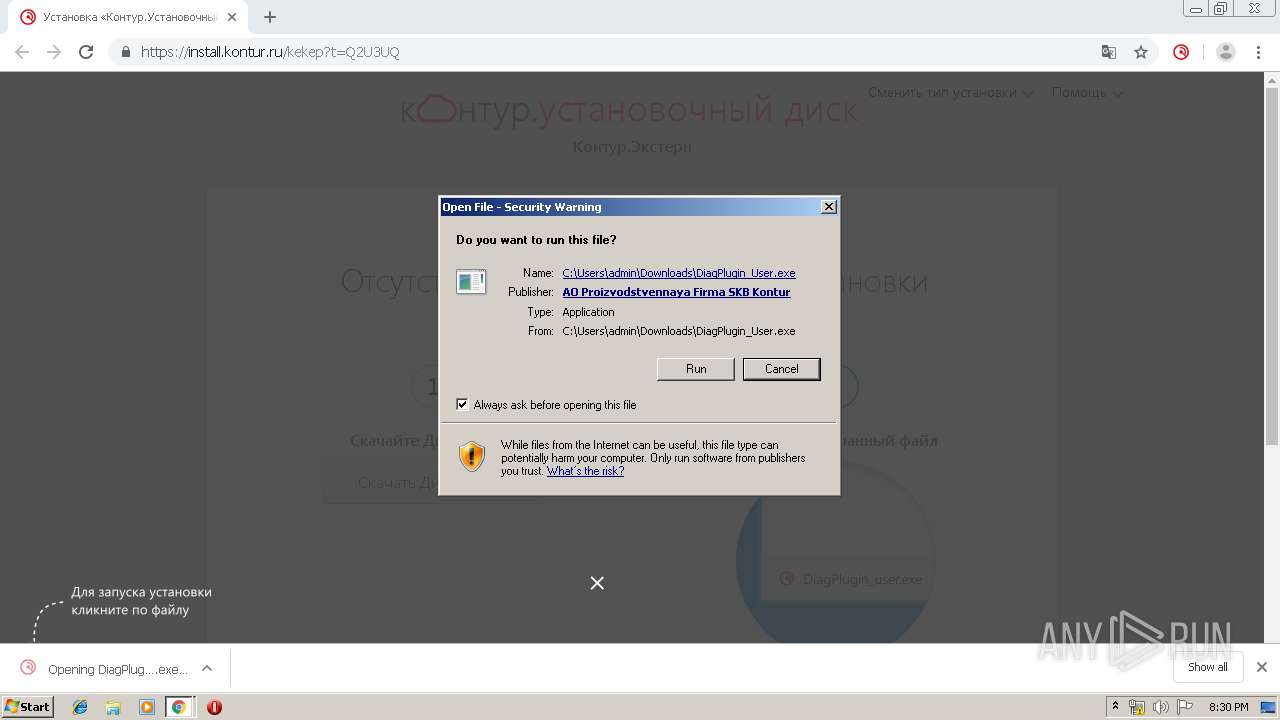Click DiagPlugin_user.exe illustration in the page

tap(853, 579)
